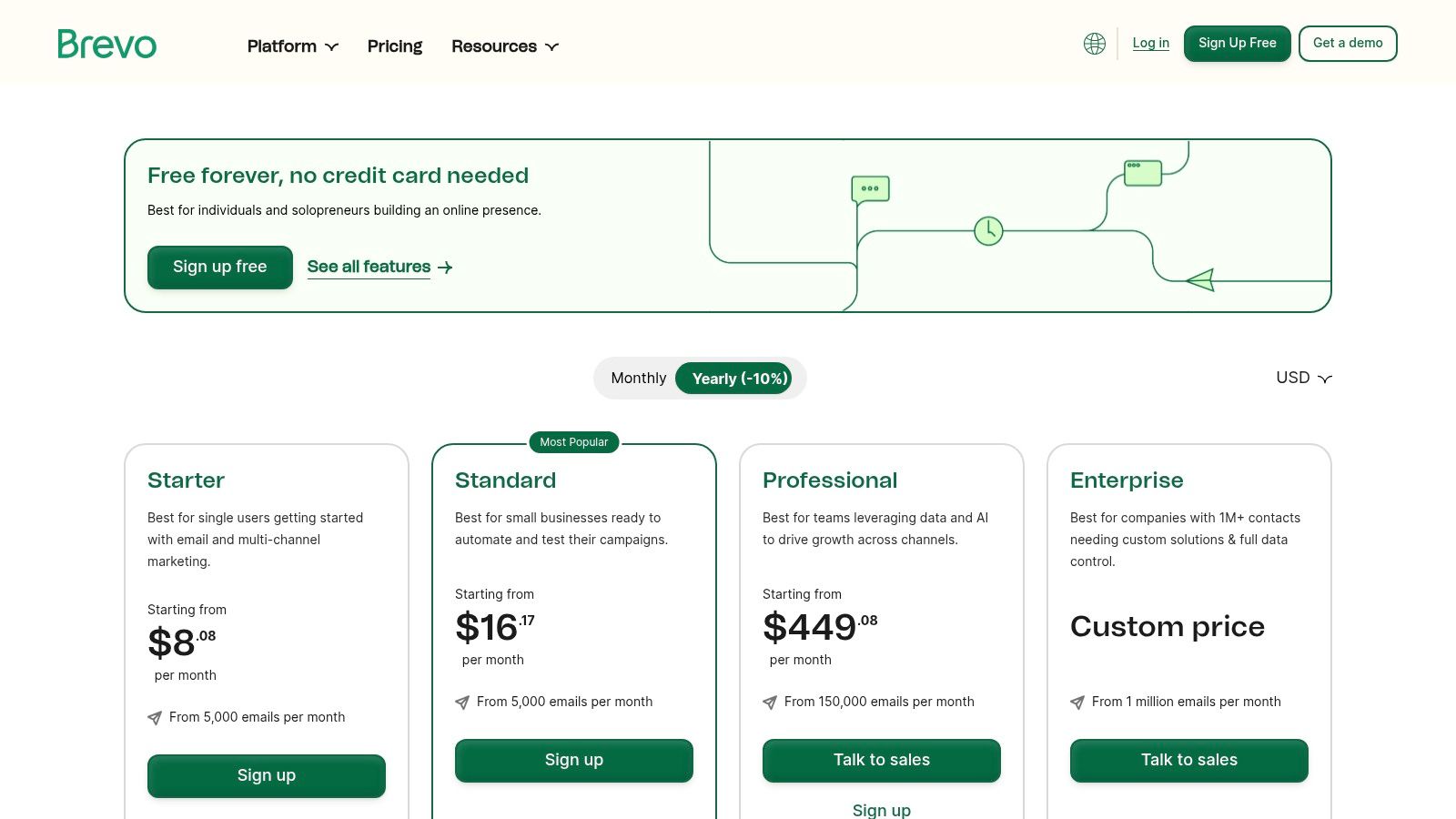Click Talk to sales for Enterprise
Image resolution: width=1456 pixels, height=819 pixels.
point(1188,760)
